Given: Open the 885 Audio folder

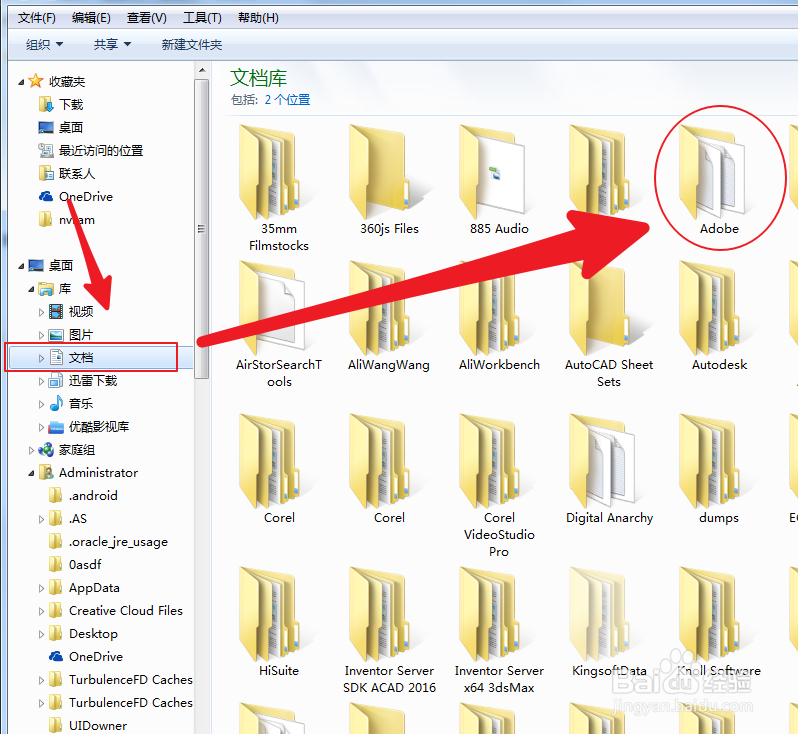Looking at the screenshot, I should [x=499, y=180].
